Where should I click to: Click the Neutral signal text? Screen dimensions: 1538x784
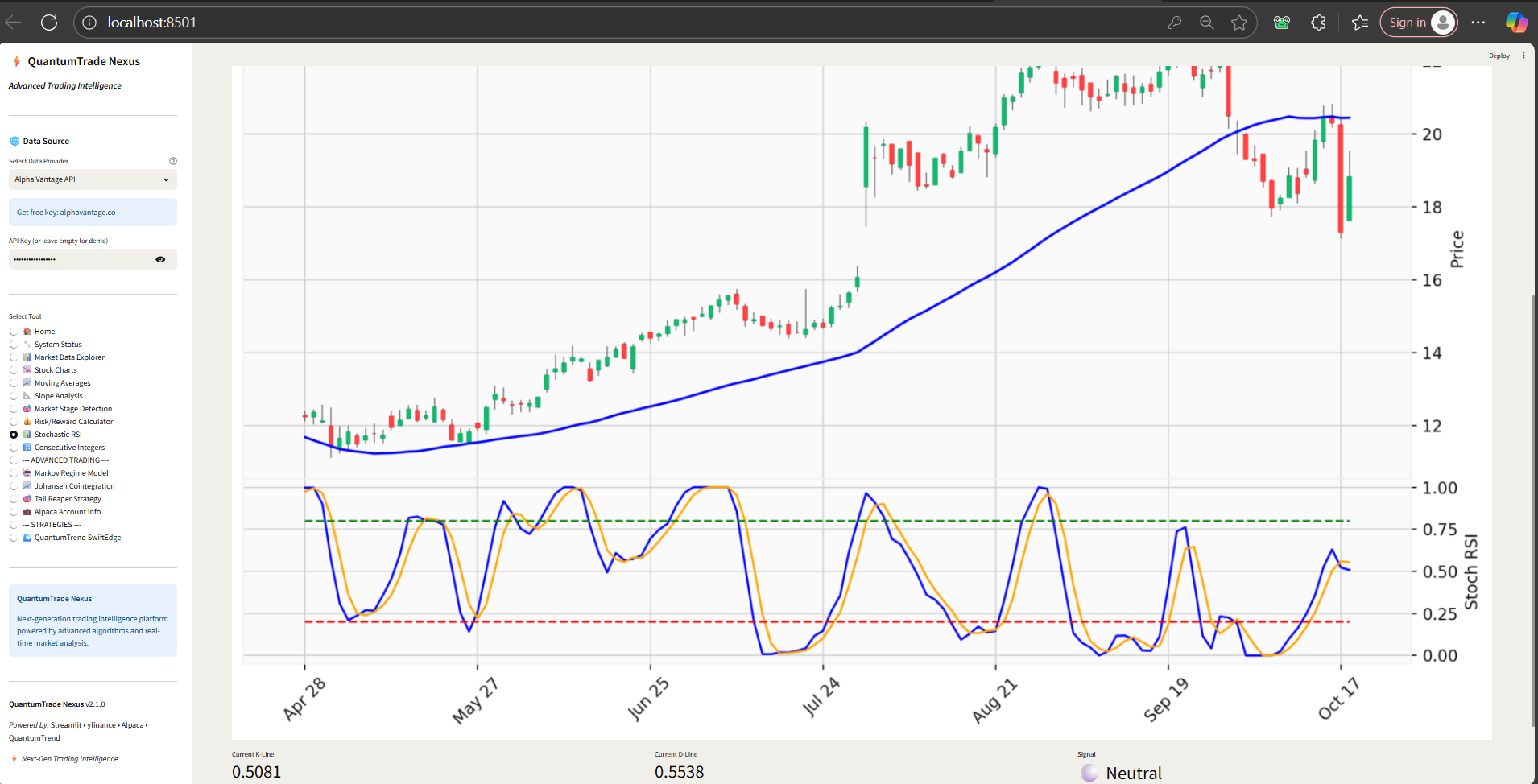(x=1134, y=773)
